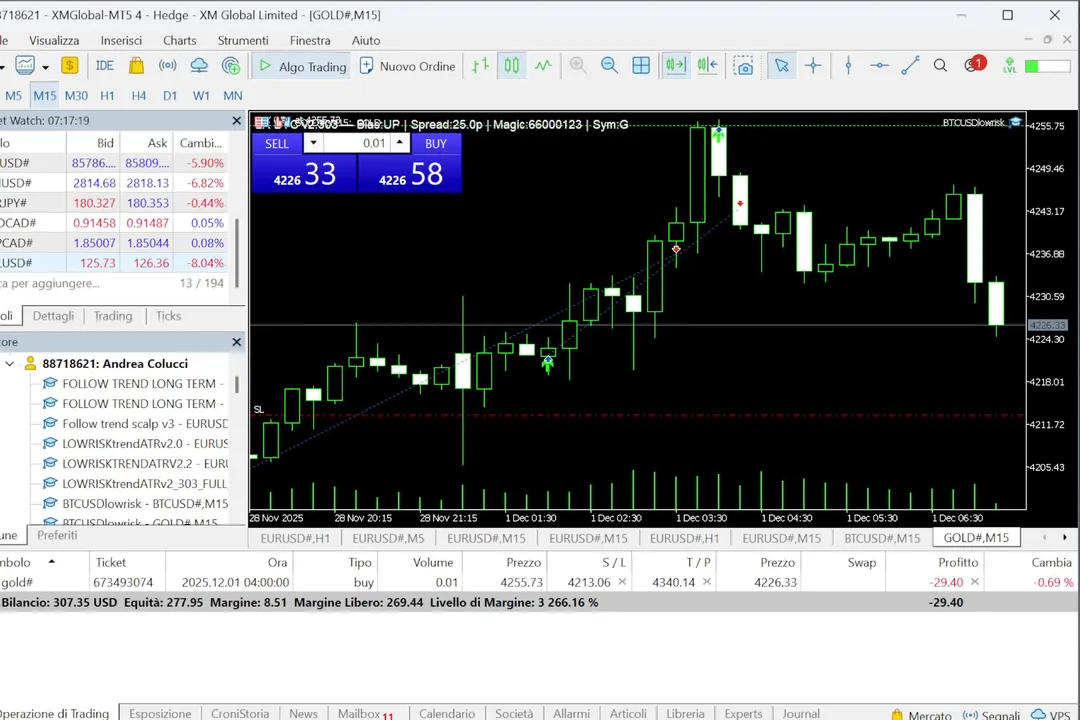Screen dimensions: 1080x720
Task: Close the Market Watch panel
Action: coord(237,121)
